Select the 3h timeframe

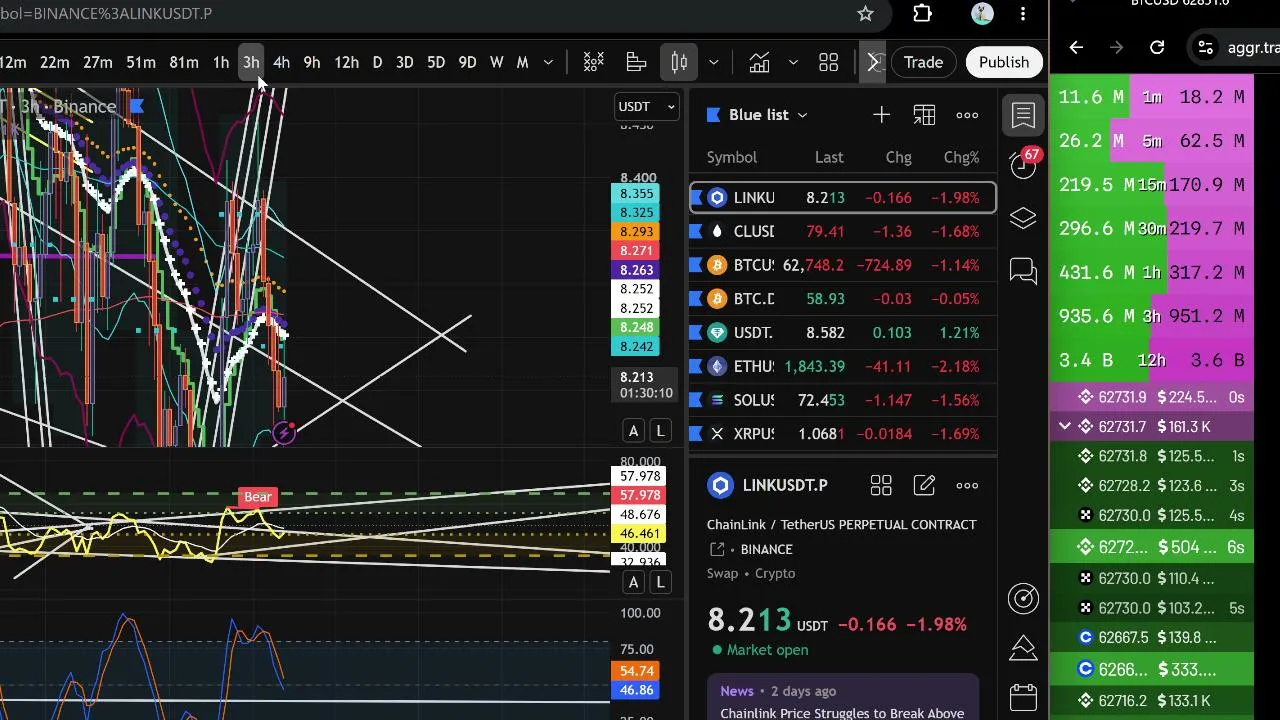point(251,62)
